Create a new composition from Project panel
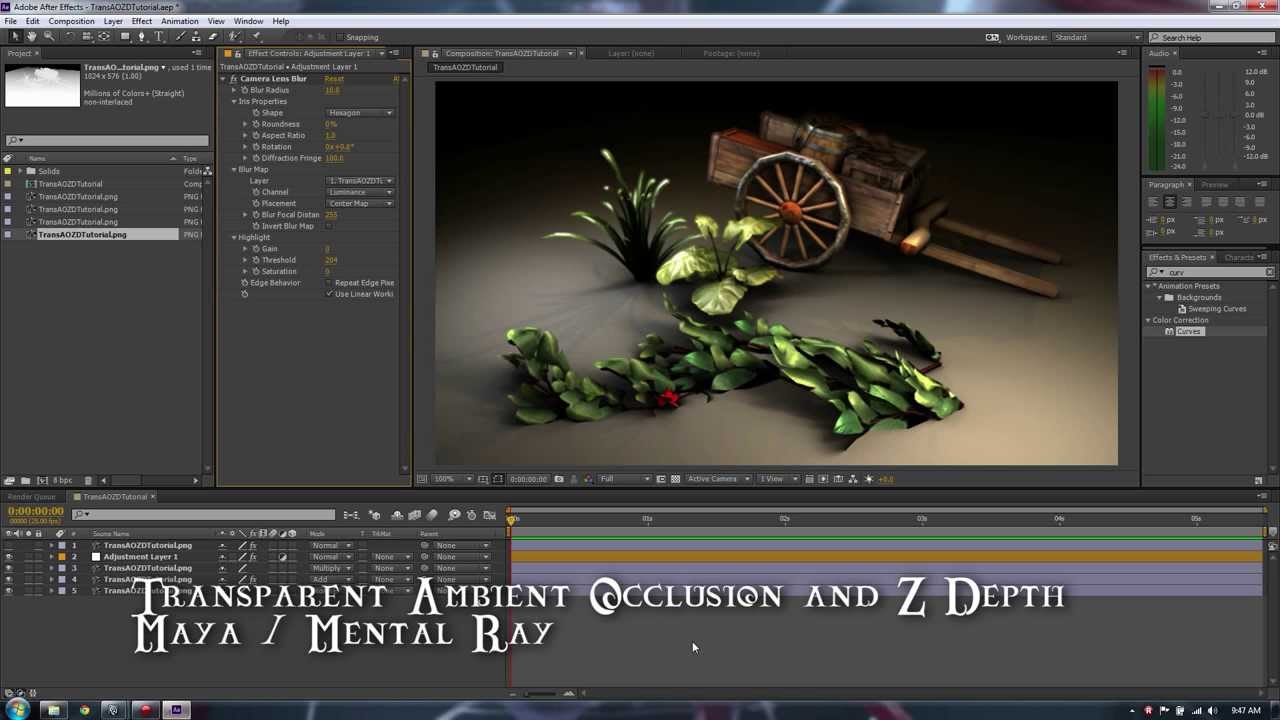Viewport: 1280px width, 720px height. click(41, 480)
